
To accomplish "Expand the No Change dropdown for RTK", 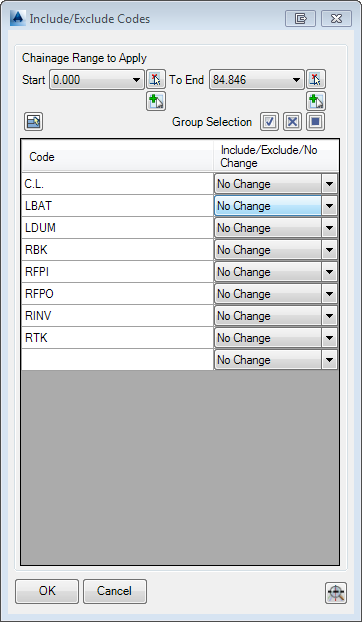I will (329, 338).
